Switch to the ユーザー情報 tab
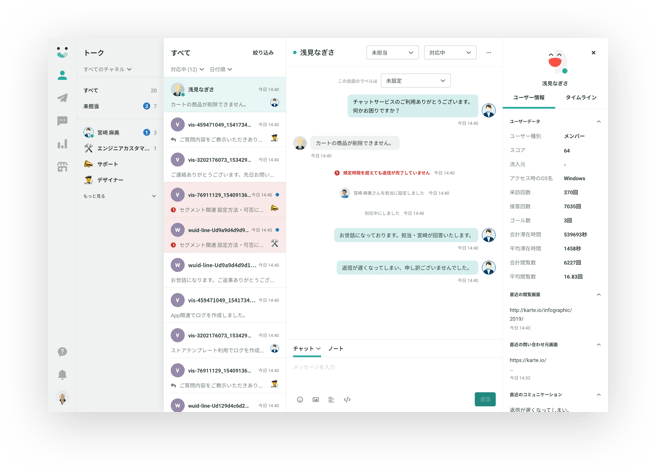Viewport: 656px width, 470px height. click(x=529, y=98)
